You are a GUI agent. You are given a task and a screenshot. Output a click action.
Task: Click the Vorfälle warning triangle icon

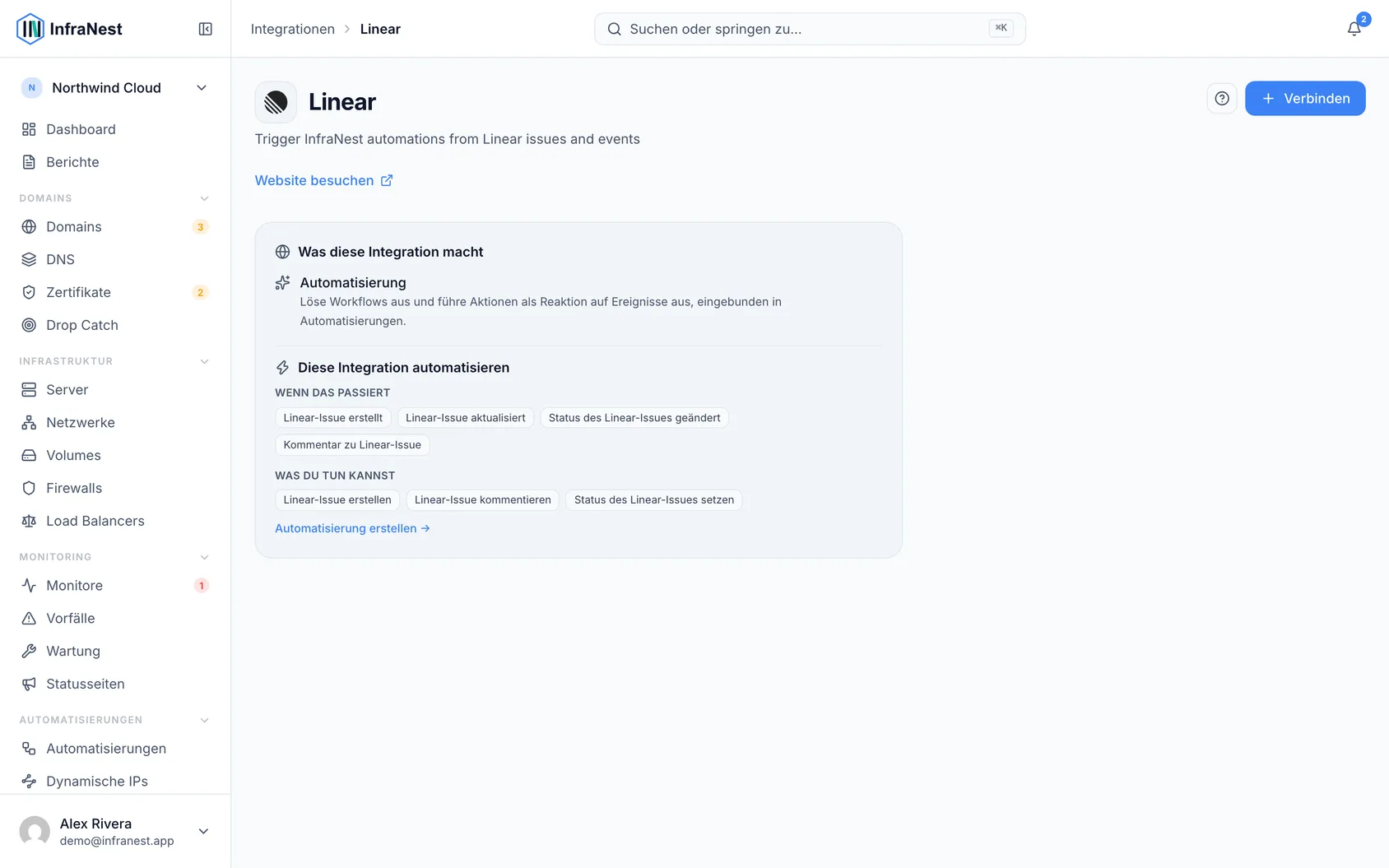click(x=29, y=618)
